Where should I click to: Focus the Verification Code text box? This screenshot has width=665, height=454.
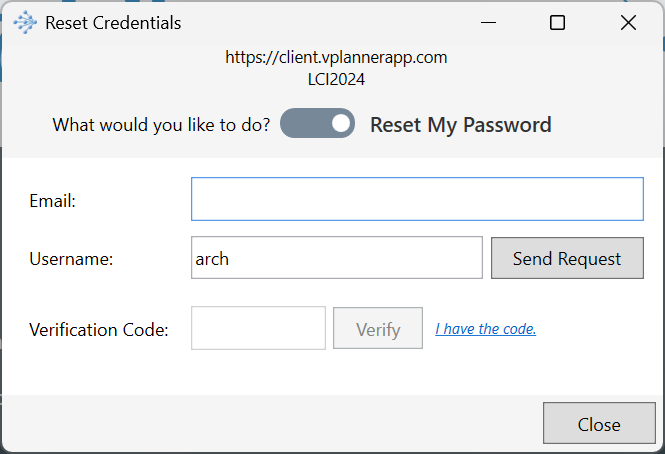[258, 328]
